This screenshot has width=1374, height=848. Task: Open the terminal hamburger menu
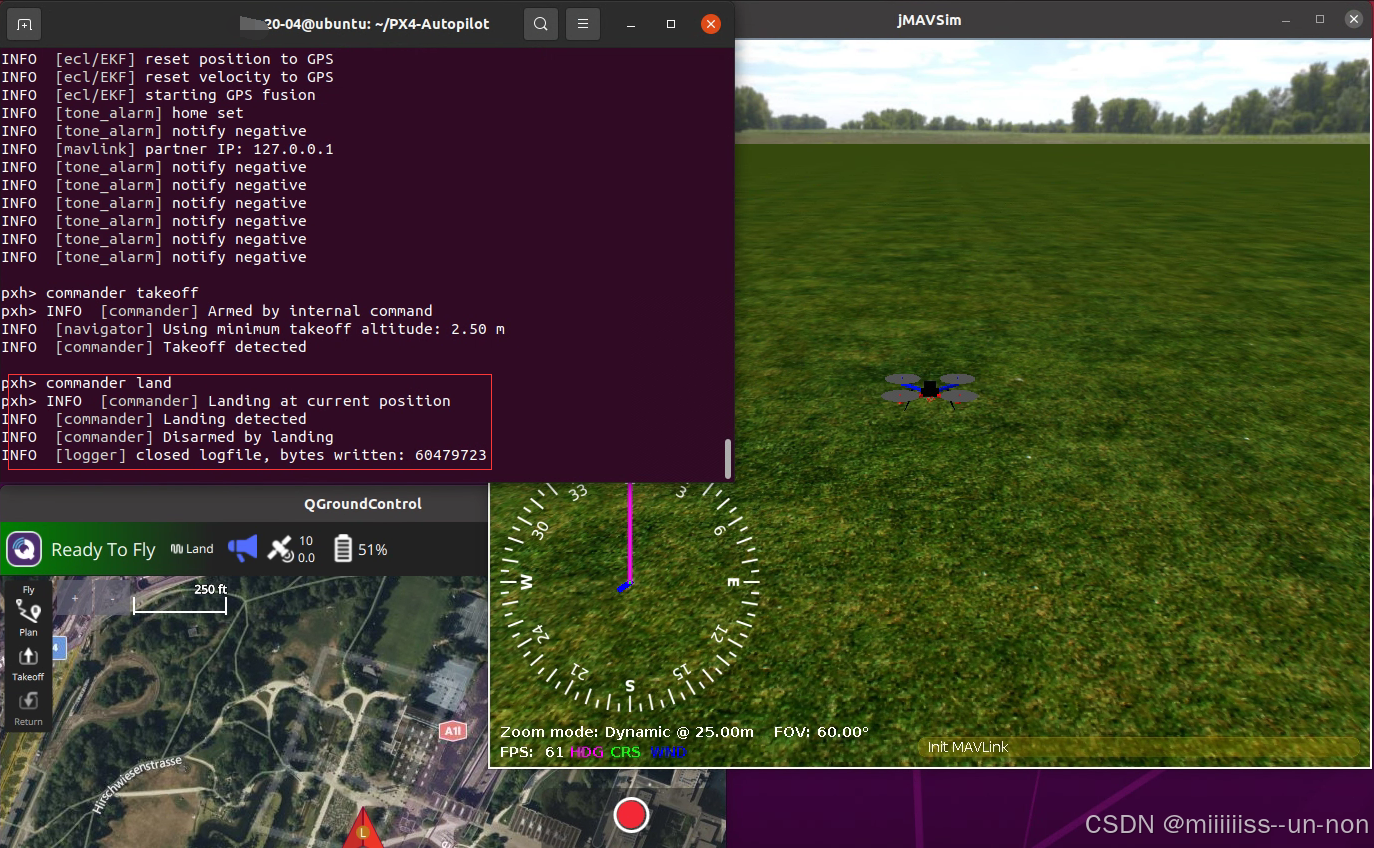583,23
